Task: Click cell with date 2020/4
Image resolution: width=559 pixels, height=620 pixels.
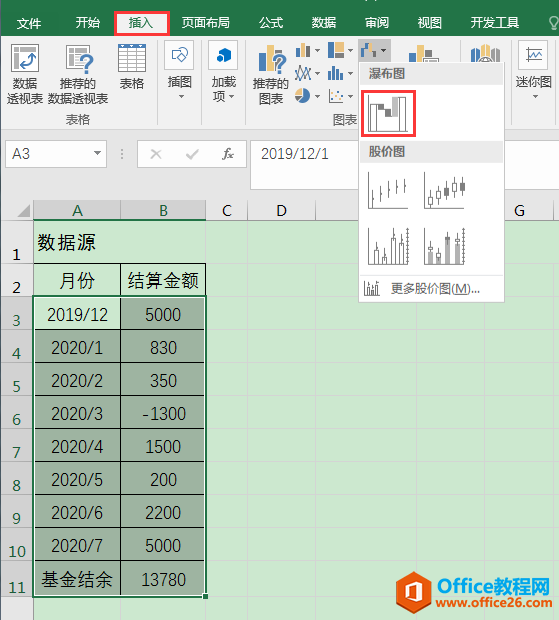Action: coord(77,446)
